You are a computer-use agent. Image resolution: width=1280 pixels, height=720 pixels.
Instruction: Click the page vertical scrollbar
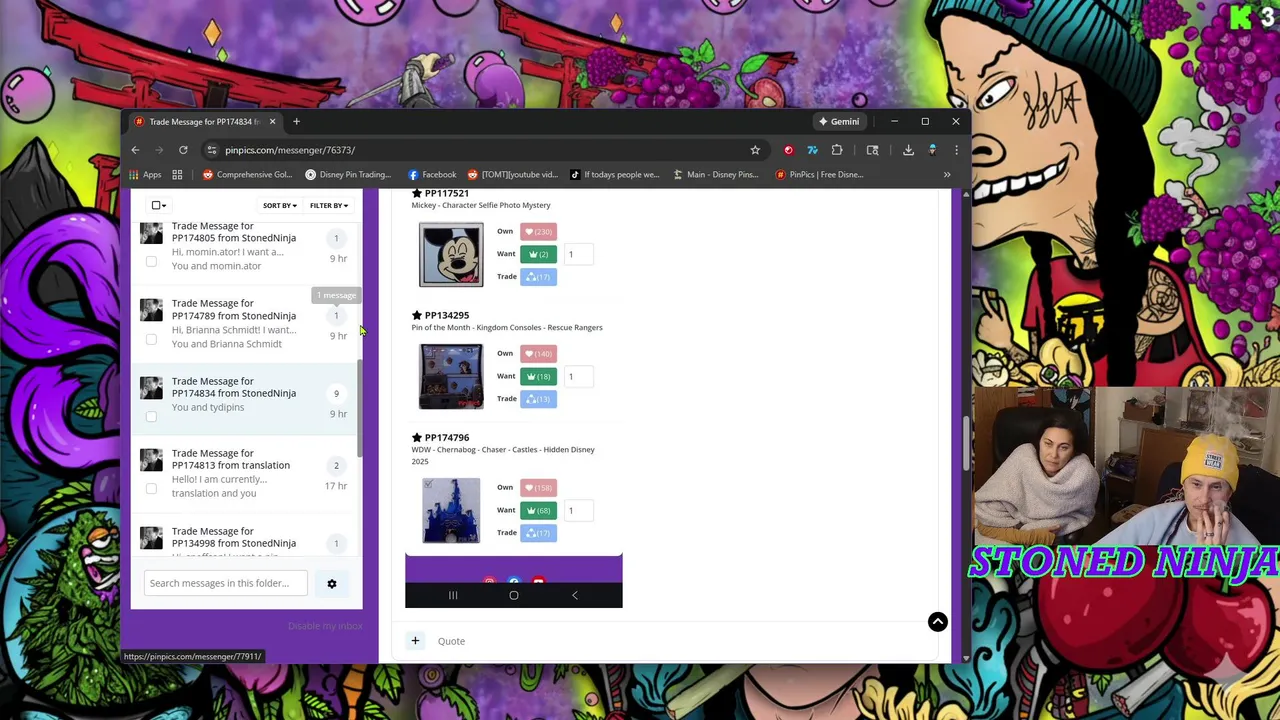tap(965, 444)
